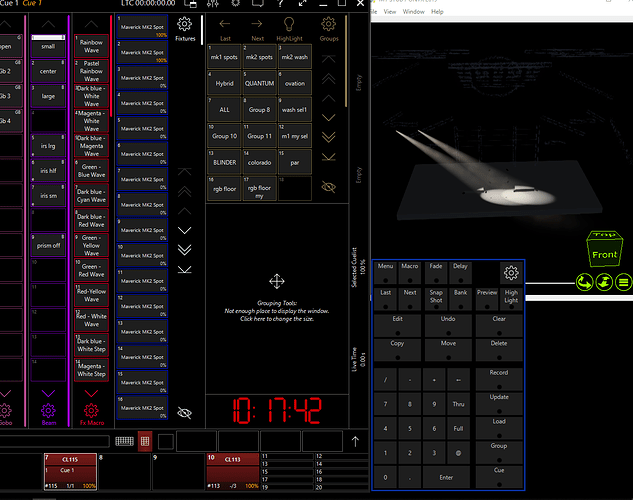
Task: Open the red Fx Macro gear icon
Action: 91,410
